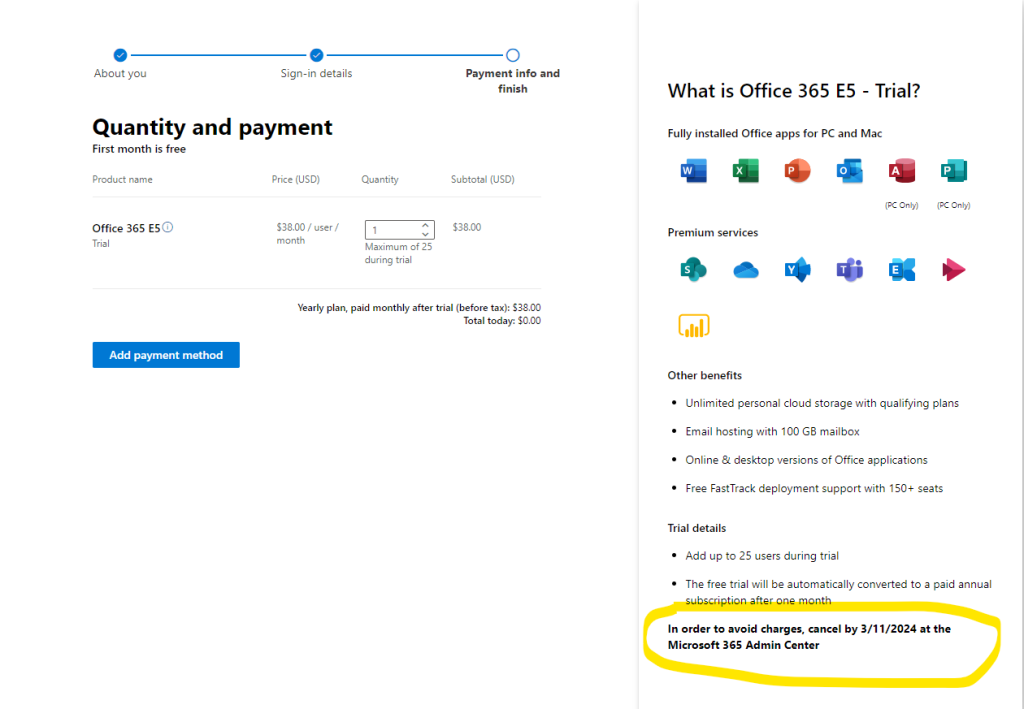Click Free FastTrack deployment support bullet

tap(814, 488)
